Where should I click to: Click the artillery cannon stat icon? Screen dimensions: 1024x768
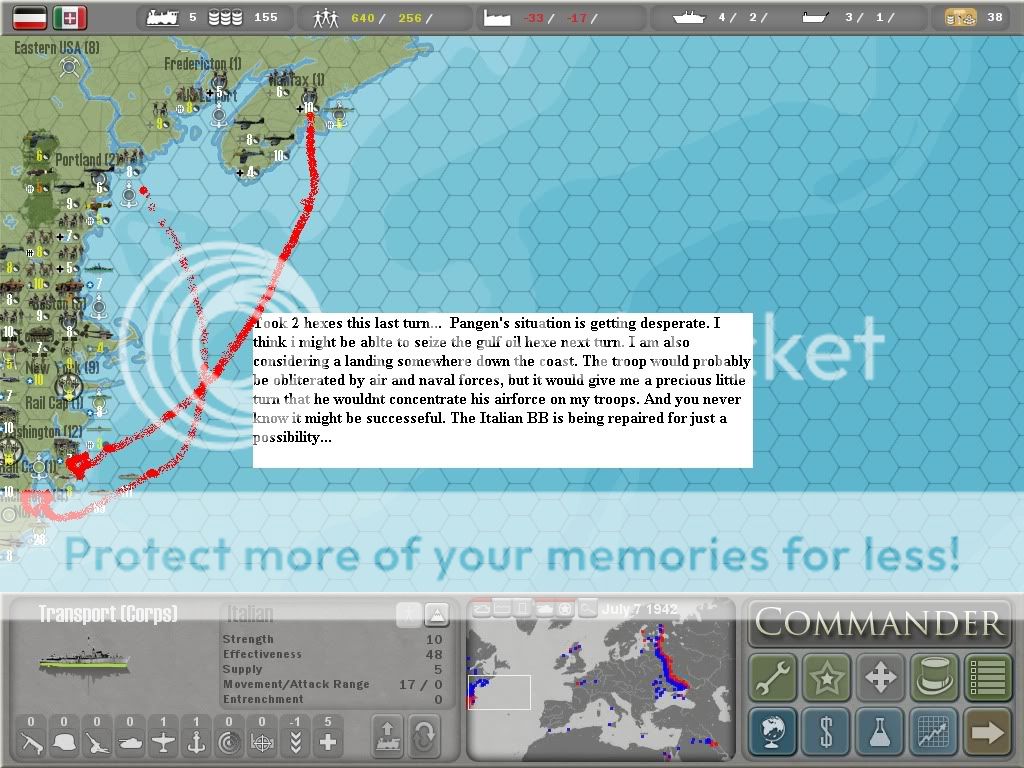(x=97, y=743)
